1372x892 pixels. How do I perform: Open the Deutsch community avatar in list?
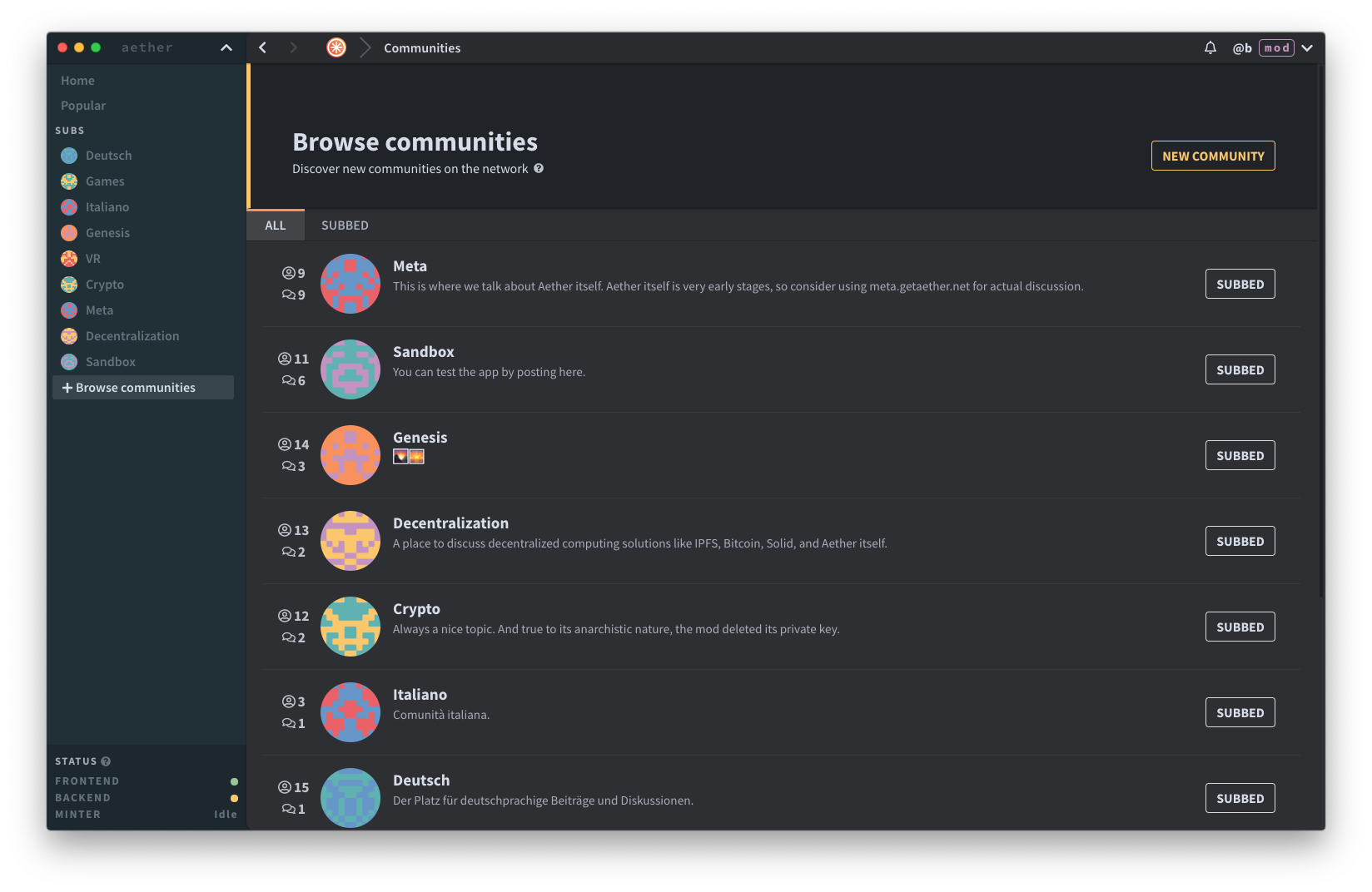coord(350,798)
